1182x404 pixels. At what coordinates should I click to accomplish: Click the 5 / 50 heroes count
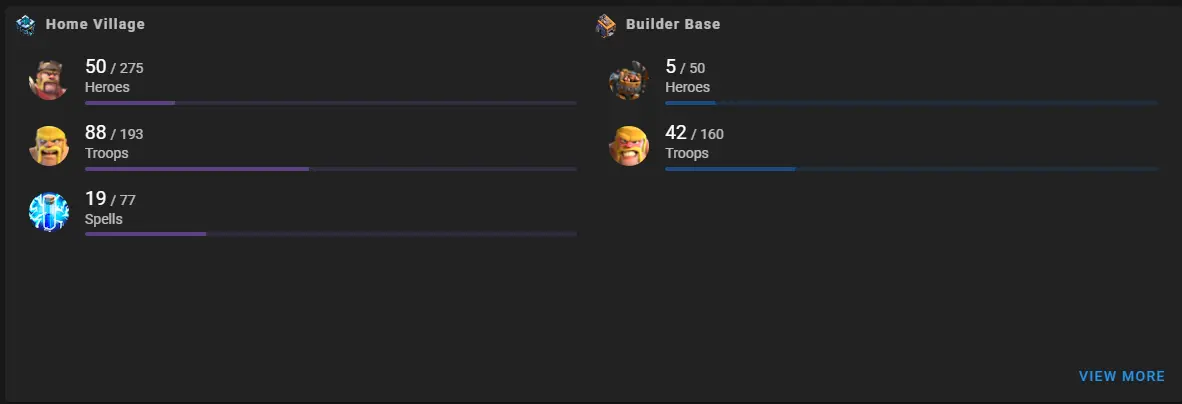tap(685, 67)
